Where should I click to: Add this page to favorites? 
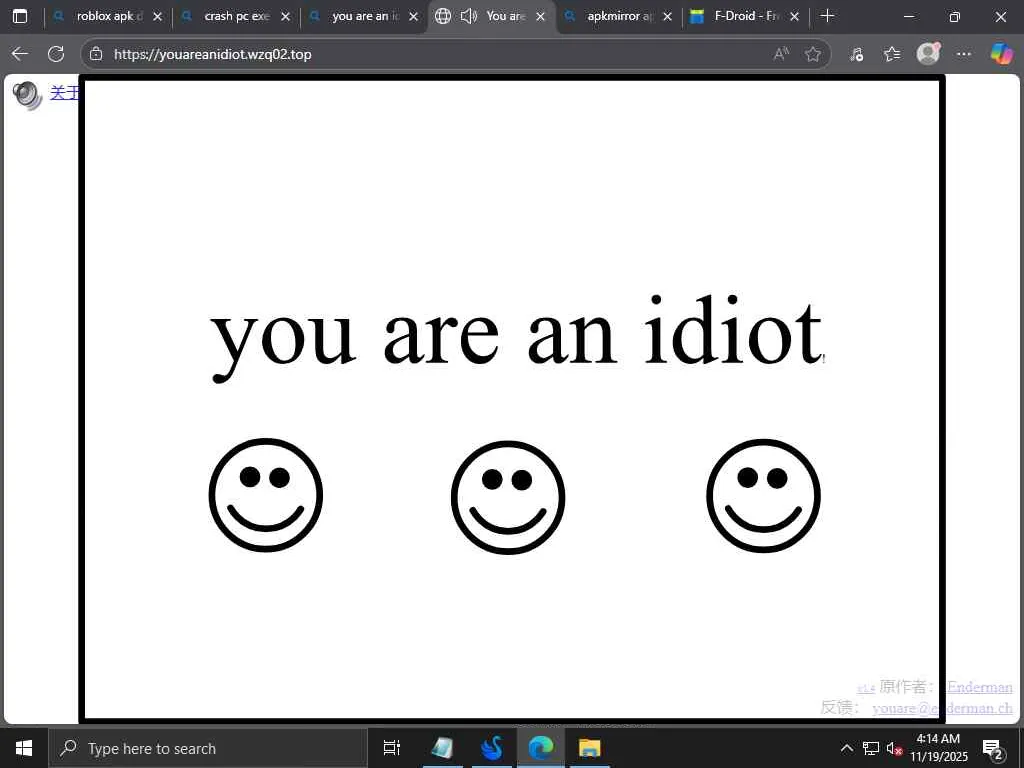tap(812, 54)
